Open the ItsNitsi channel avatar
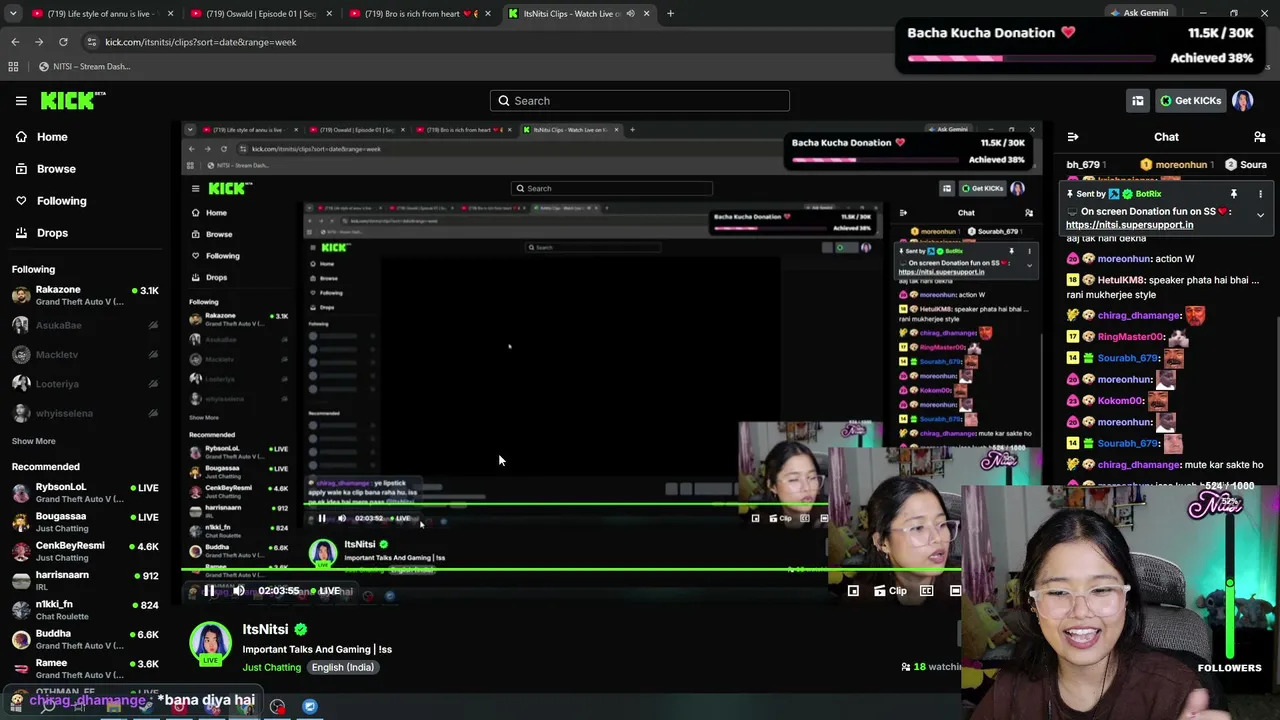The width and height of the screenshot is (1280, 720). click(x=210, y=643)
